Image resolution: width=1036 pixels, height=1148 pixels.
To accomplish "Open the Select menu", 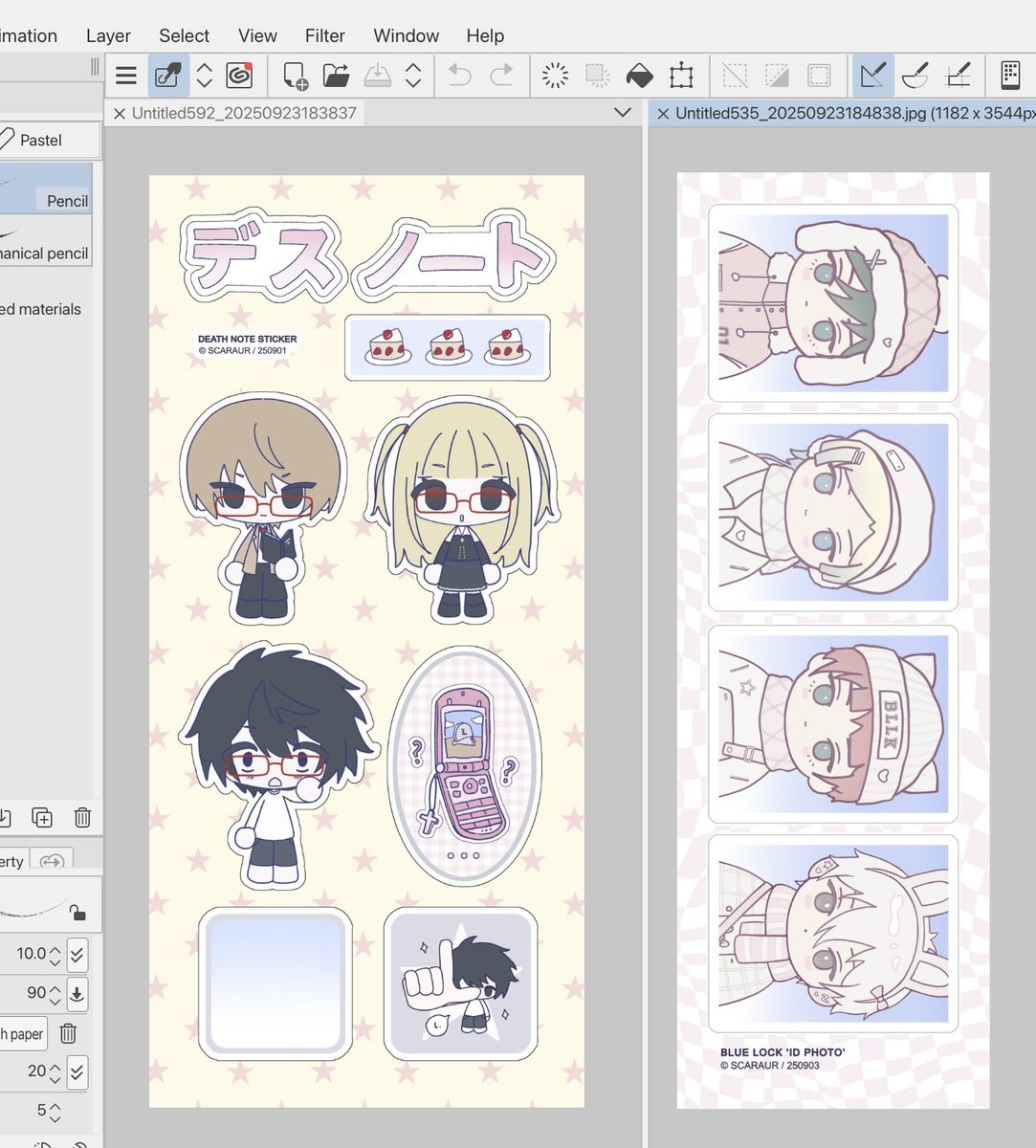I will pyautogui.click(x=184, y=35).
